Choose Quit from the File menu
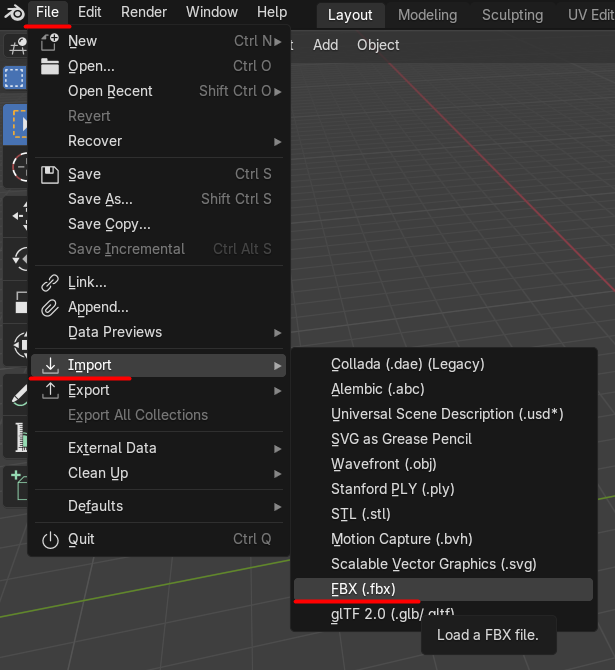 click(159, 539)
